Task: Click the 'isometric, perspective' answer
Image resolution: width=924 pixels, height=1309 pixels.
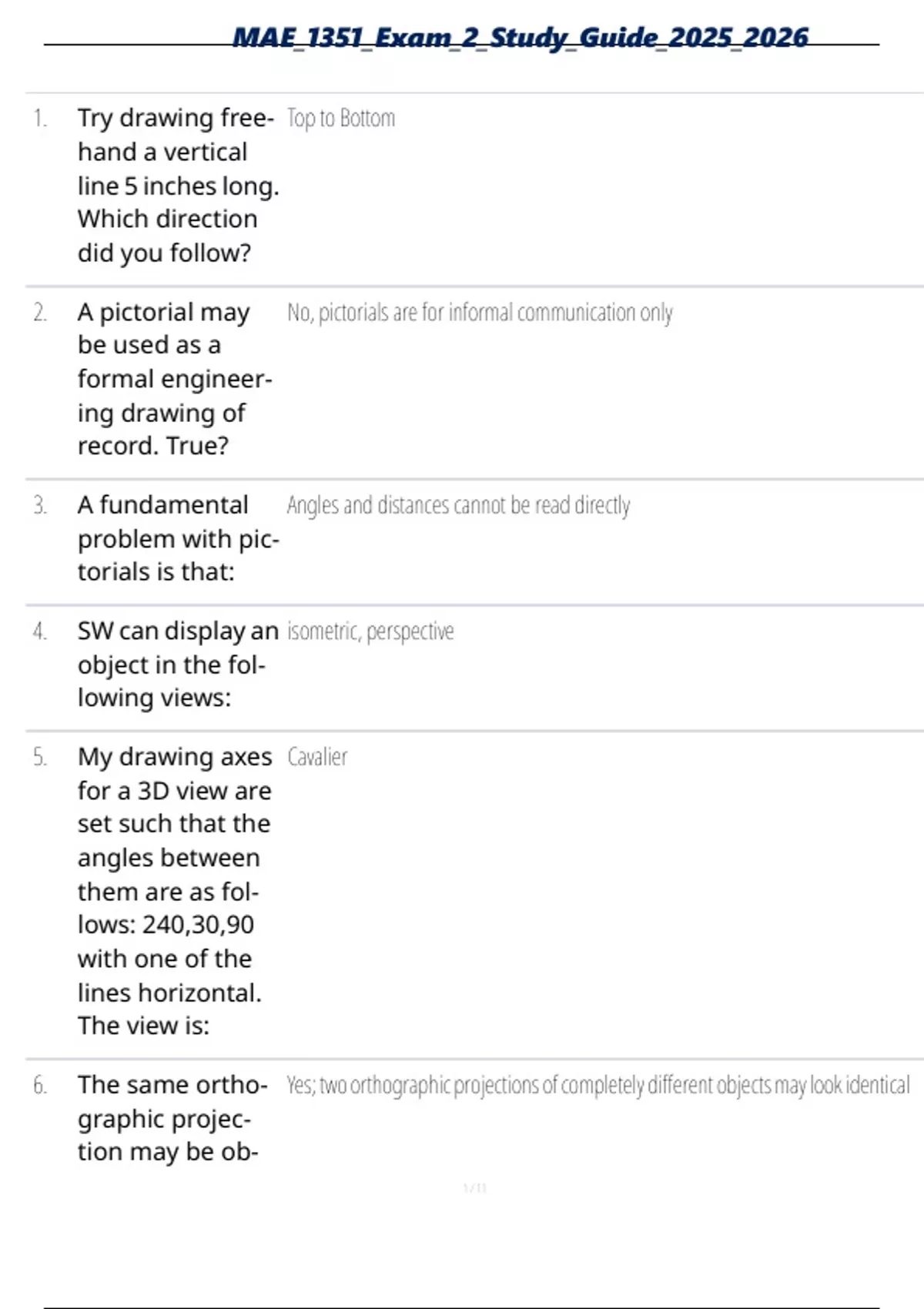Action: 370,631
